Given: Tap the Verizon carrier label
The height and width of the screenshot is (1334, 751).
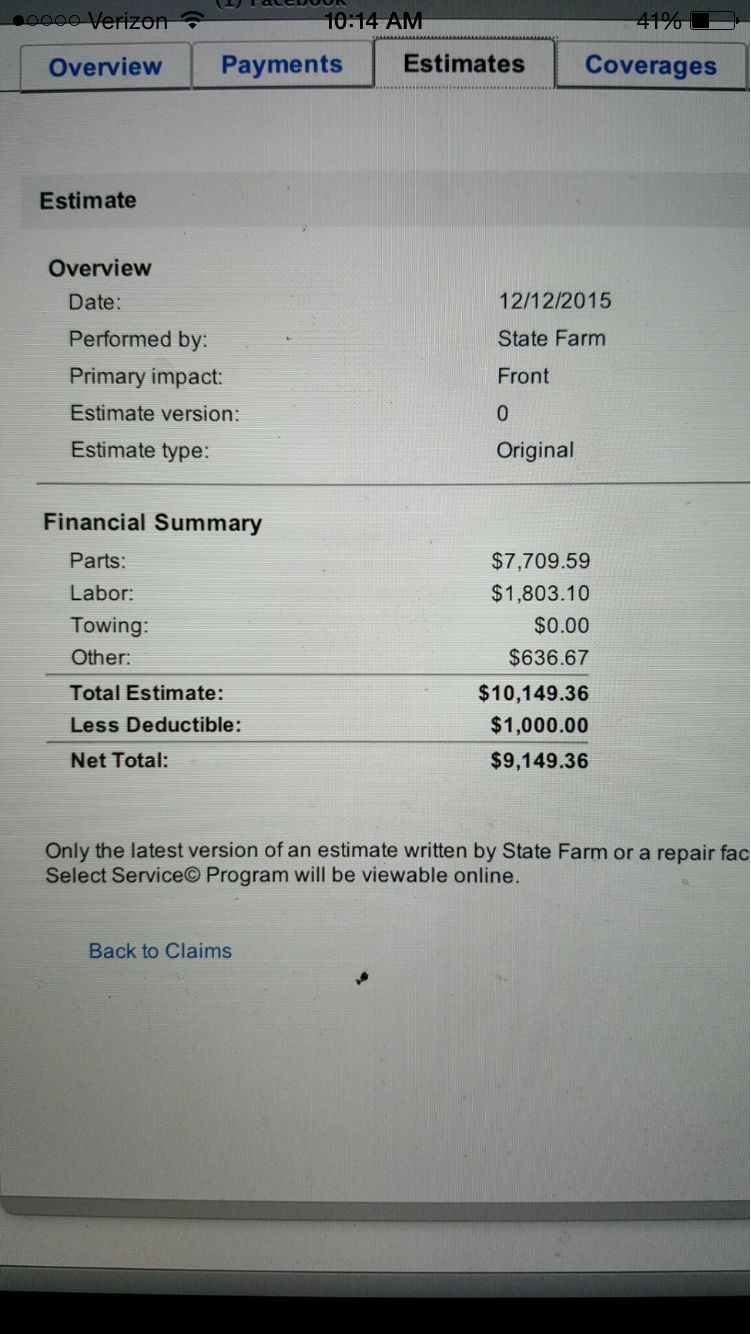Looking at the screenshot, I should [128, 21].
